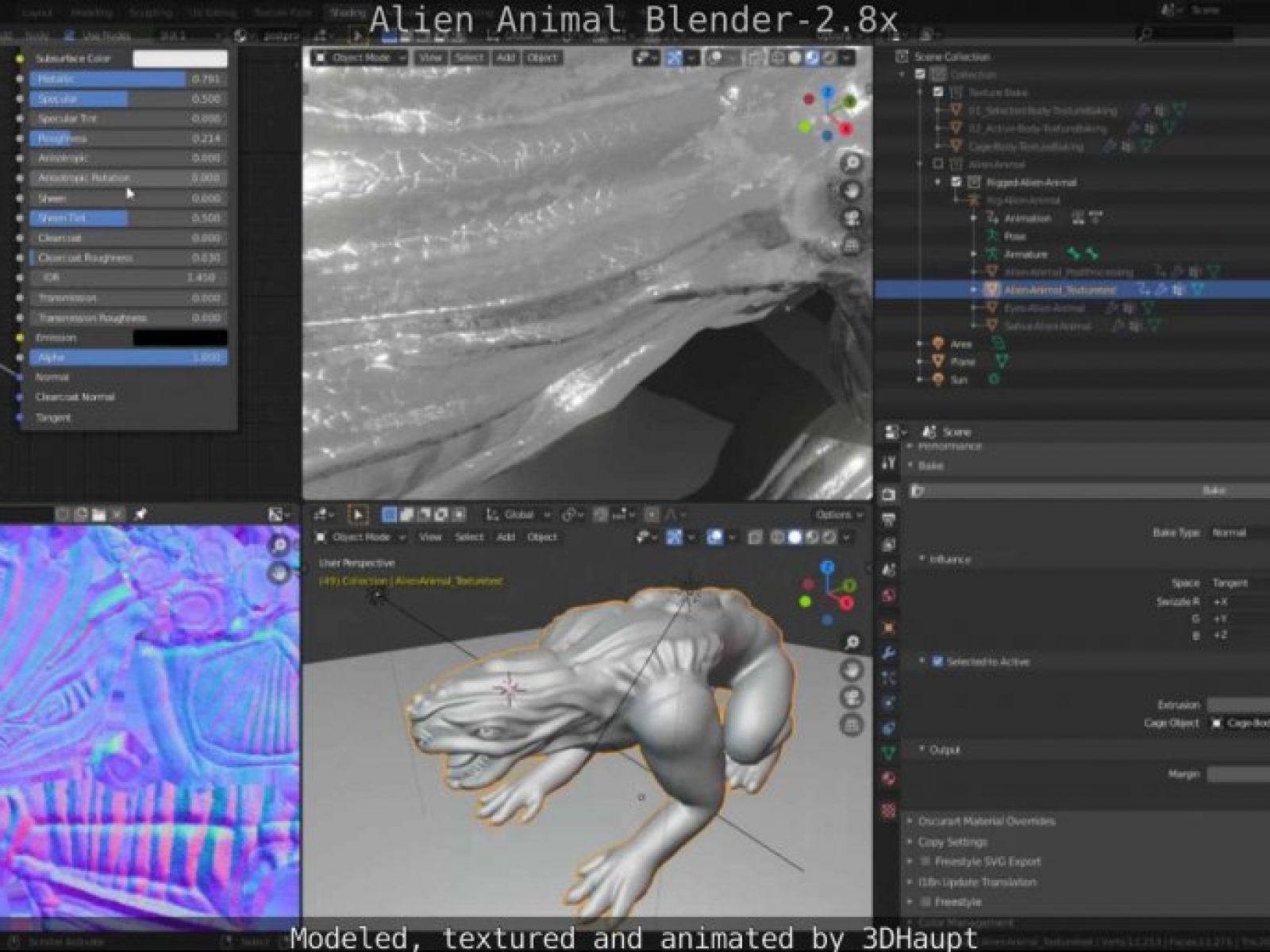
Task: Click pin icon in image editor header
Action: (x=140, y=514)
